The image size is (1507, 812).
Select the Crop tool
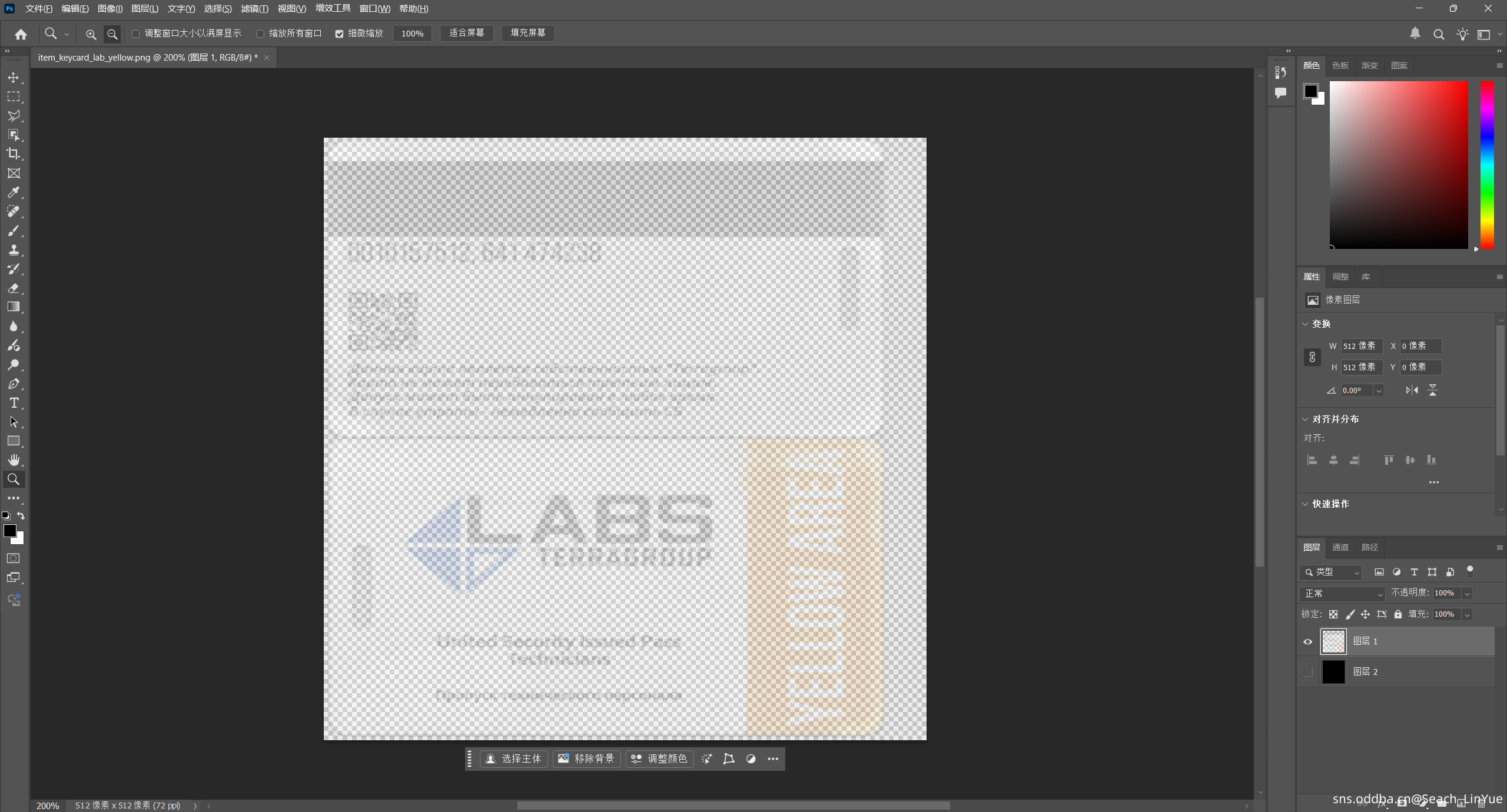(14, 154)
